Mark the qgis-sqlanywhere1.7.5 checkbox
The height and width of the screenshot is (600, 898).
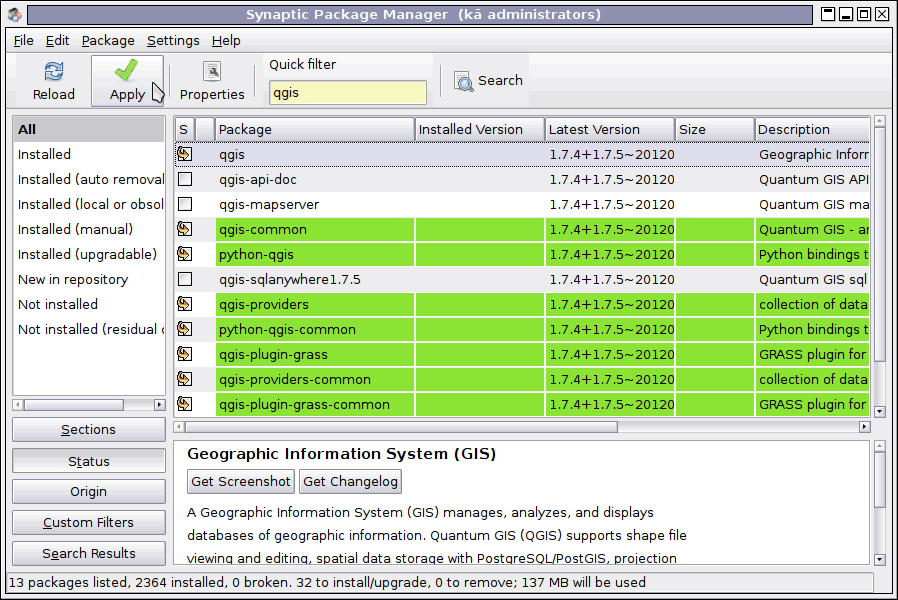pos(185,279)
